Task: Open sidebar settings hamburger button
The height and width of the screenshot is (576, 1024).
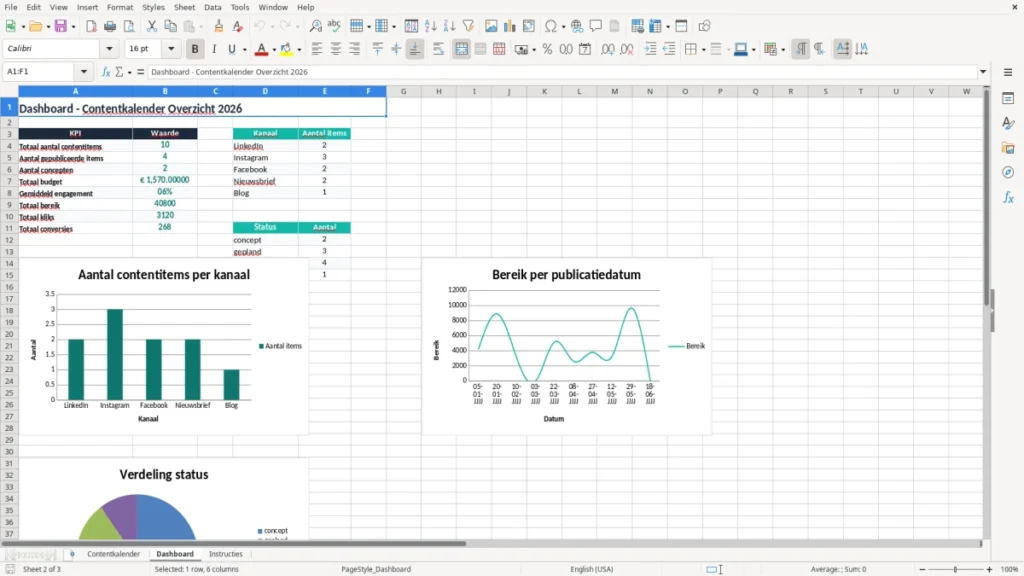Action: pos(1008,72)
